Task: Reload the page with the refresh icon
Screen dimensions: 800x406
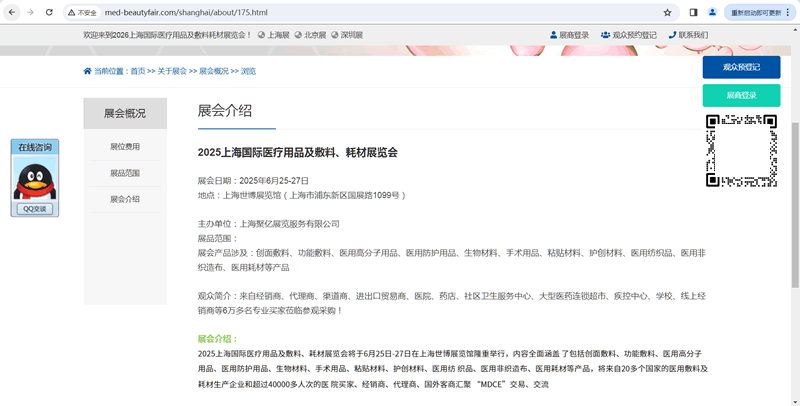Action: (50, 12)
